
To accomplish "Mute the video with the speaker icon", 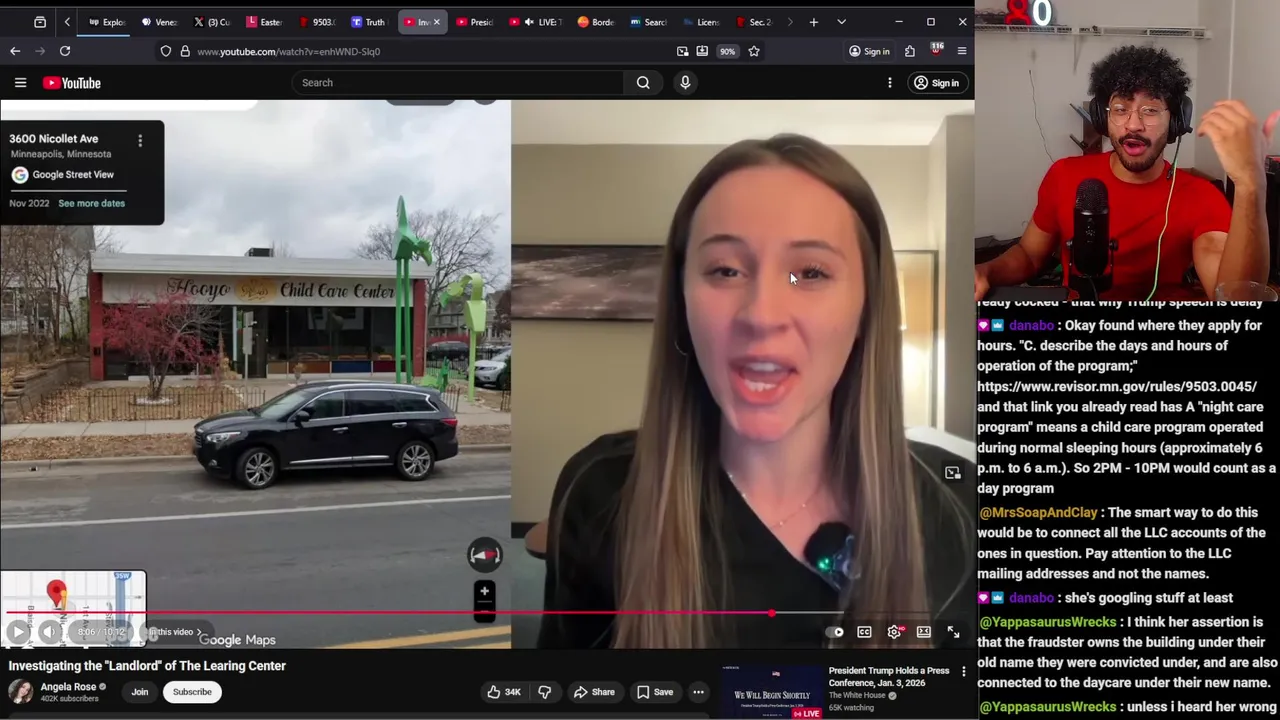I will click(x=50, y=632).
